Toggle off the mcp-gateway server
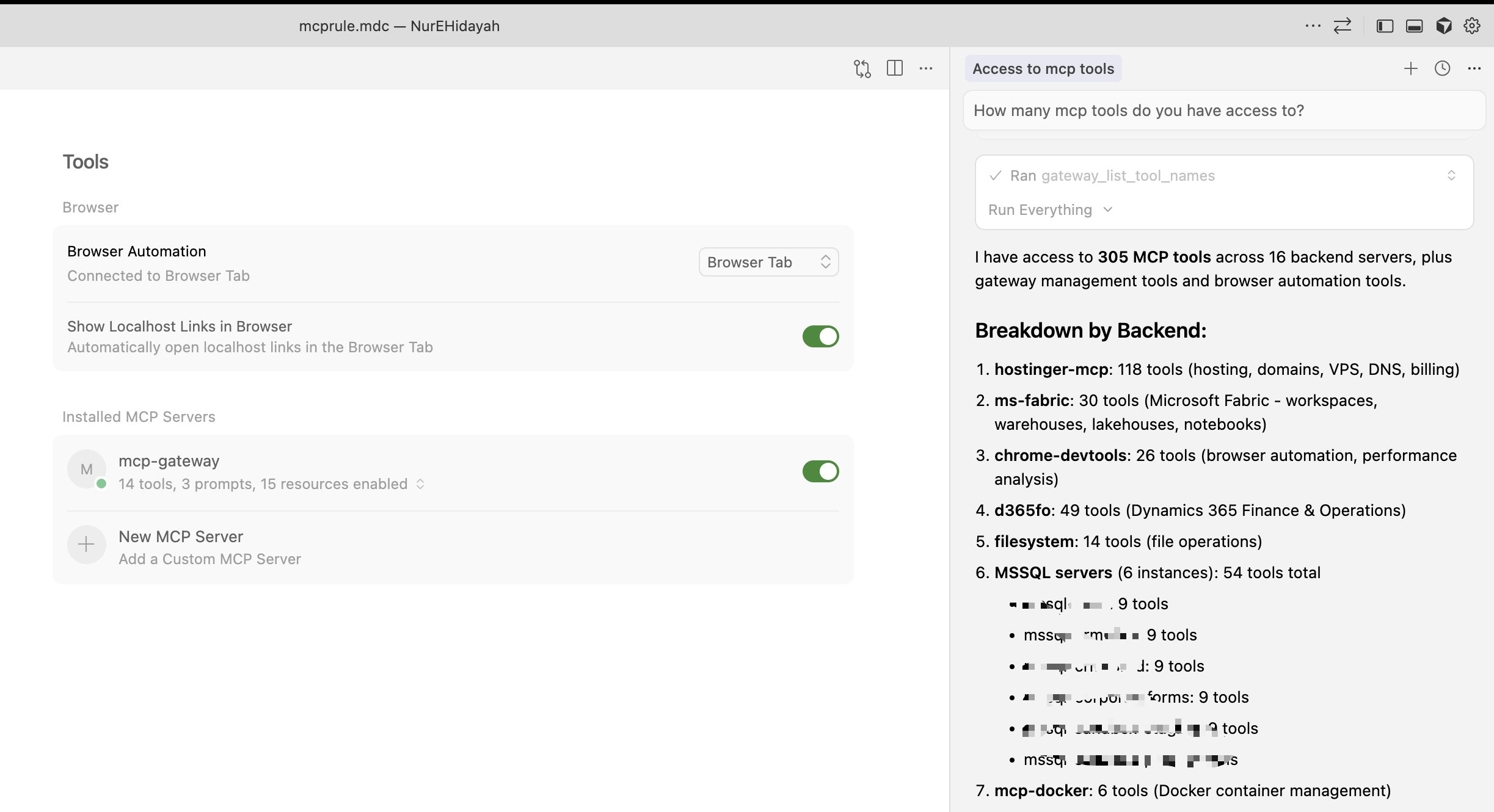The width and height of the screenshot is (1494, 812). click(x=820, y=471)
